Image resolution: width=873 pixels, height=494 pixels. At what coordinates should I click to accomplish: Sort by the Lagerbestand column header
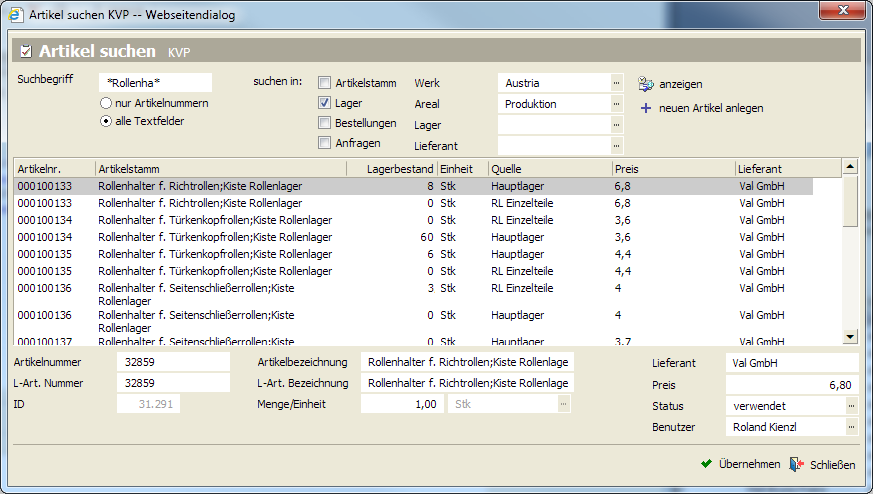coord(400,168)
